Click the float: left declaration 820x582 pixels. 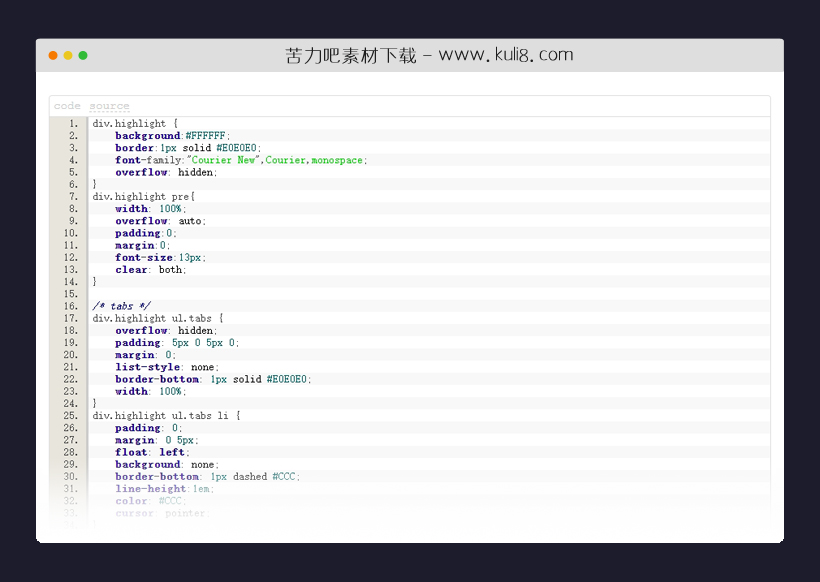151,452
